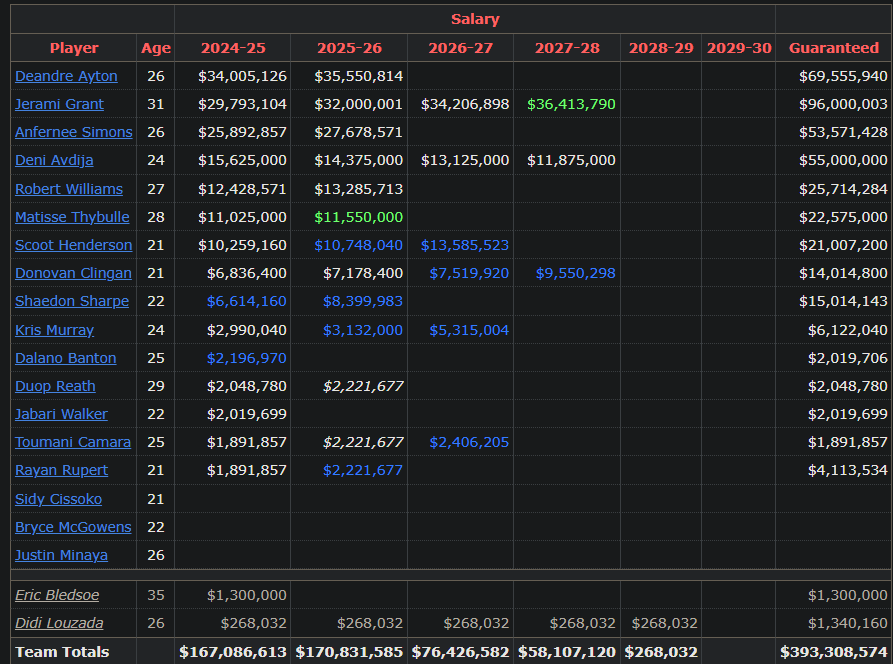Click the Salary group header
The height and width of the screenshot is (664, 893).
click(x=475, y=19)
